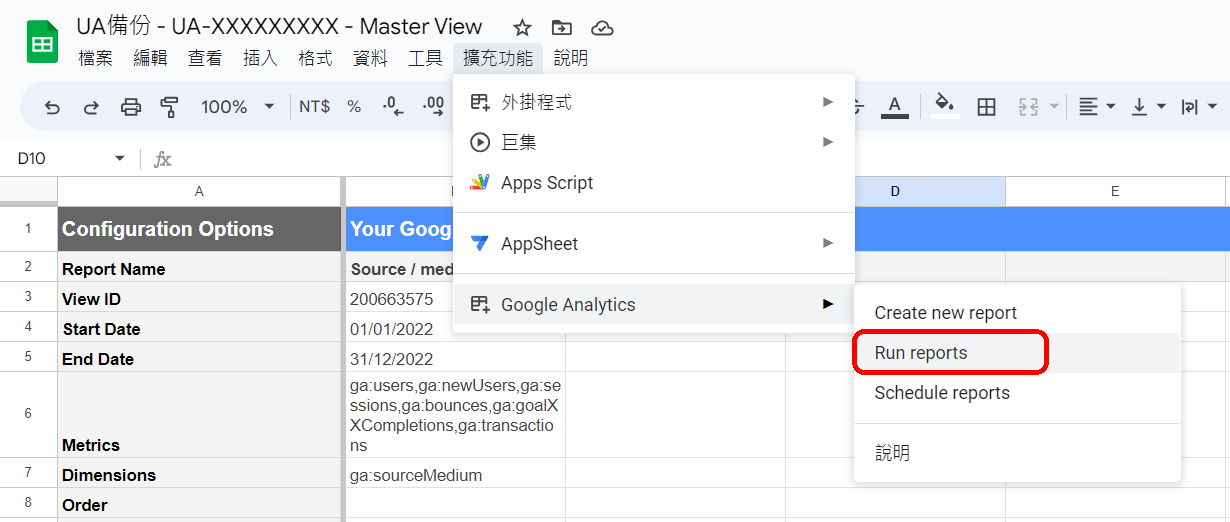Select Start Date label cell
Image resolution: width=1230 pixels, height=522 pixels.
(x=199, y=327)
